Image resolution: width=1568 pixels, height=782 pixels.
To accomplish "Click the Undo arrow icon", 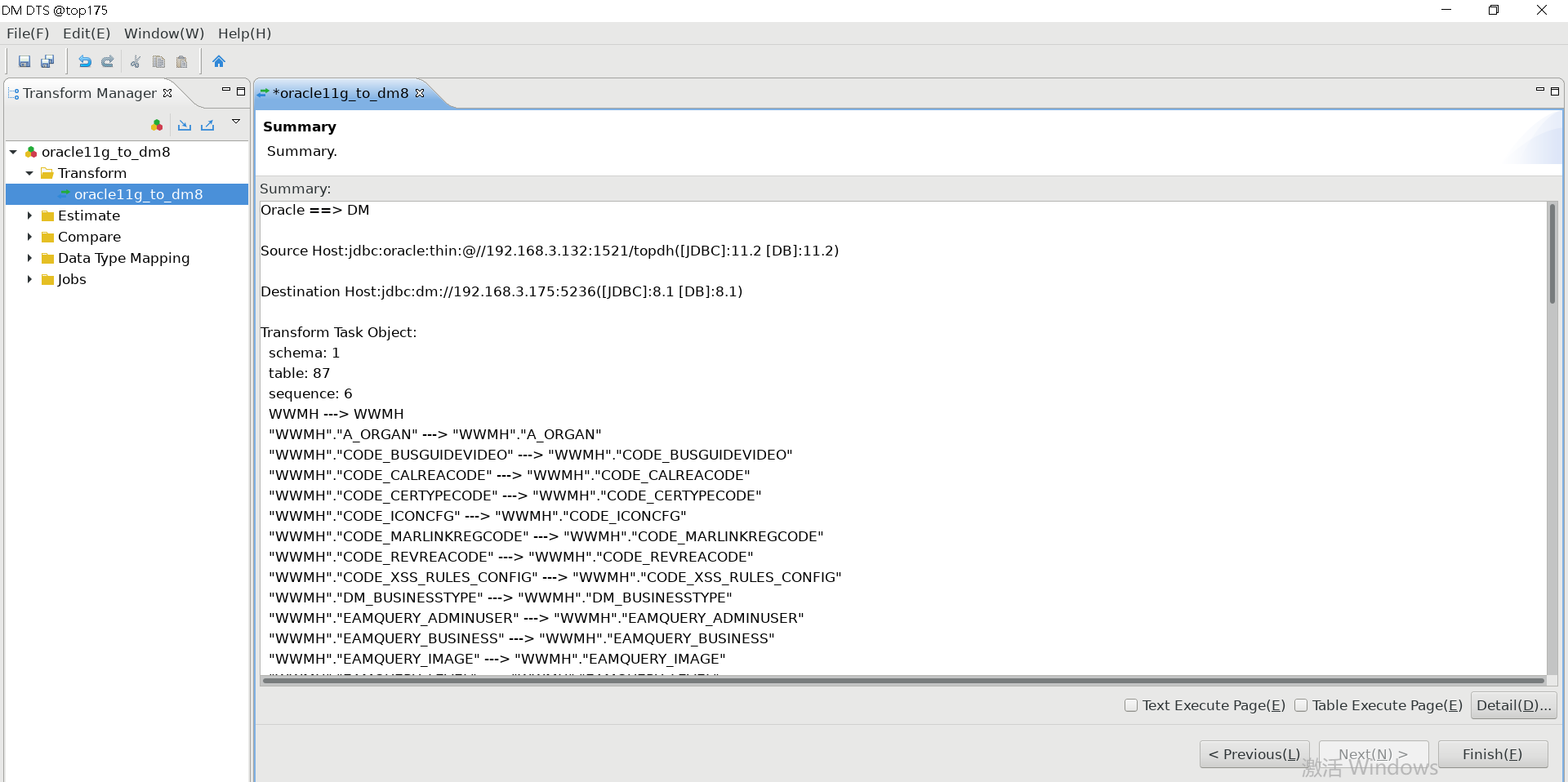I will [x=84, y=61].
